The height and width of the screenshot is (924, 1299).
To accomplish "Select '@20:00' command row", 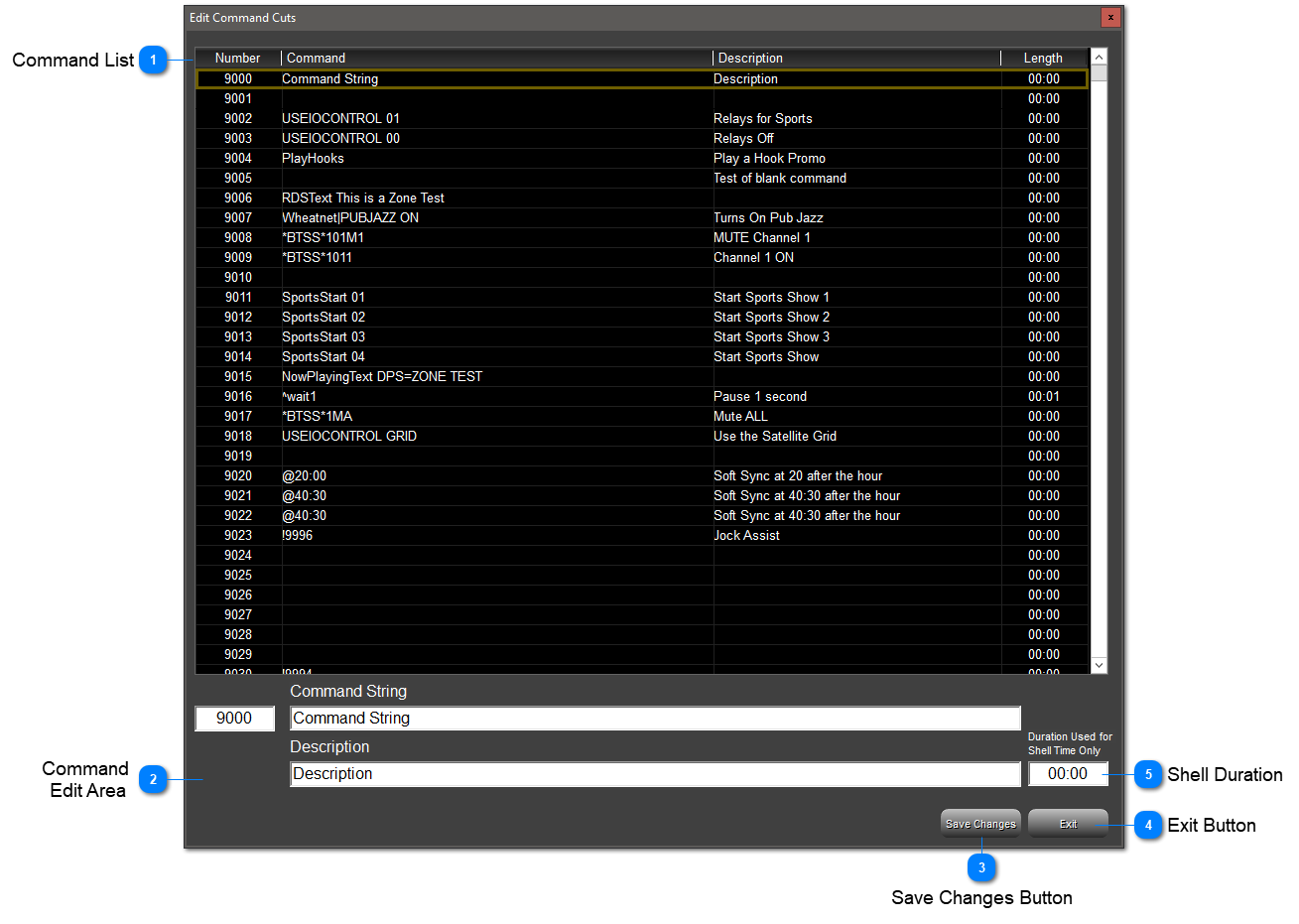I will pos(642,476).
